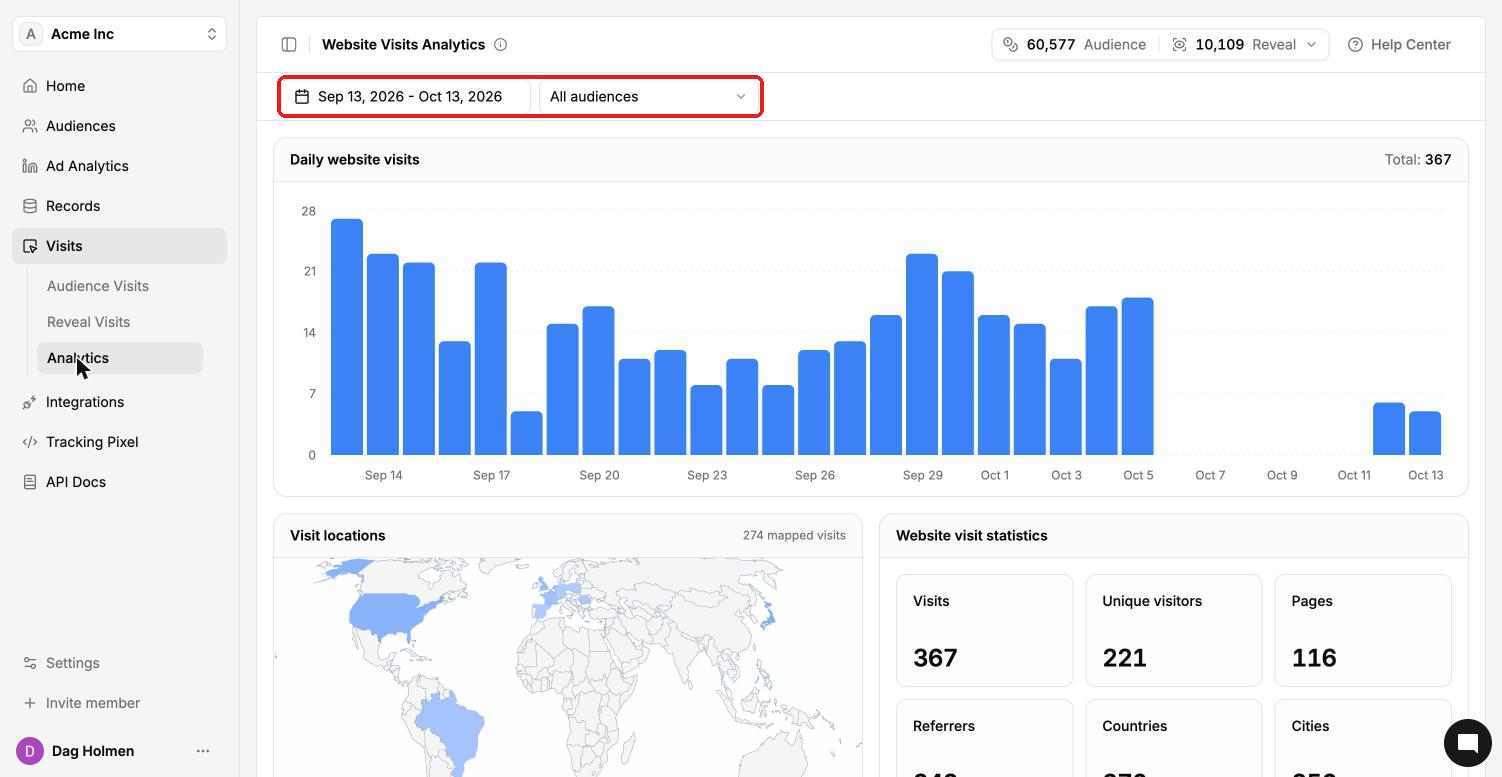Click the Audiences people icon
The image size is (1502, 777).
click(30, 126)
